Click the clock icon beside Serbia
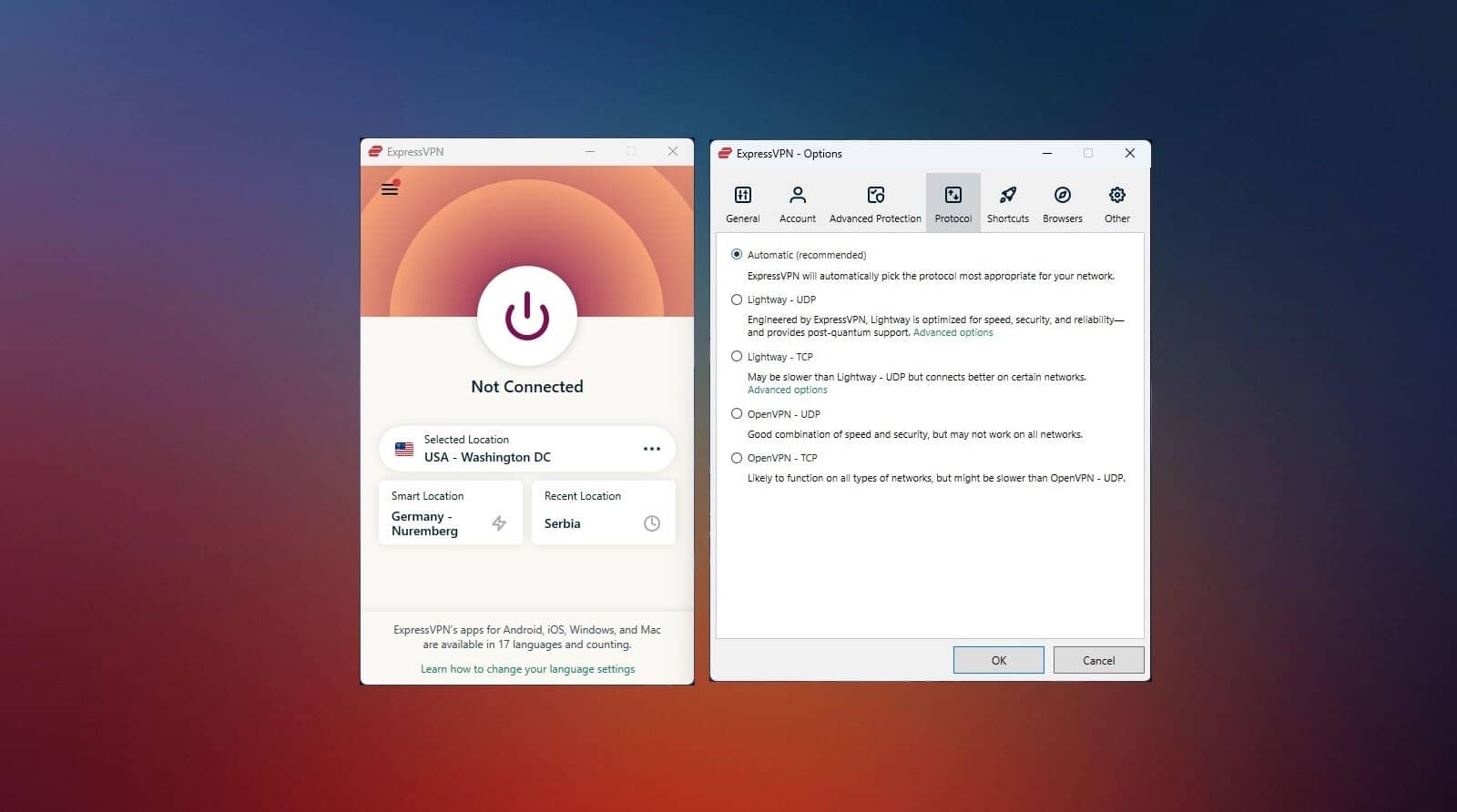 [652, 523]
